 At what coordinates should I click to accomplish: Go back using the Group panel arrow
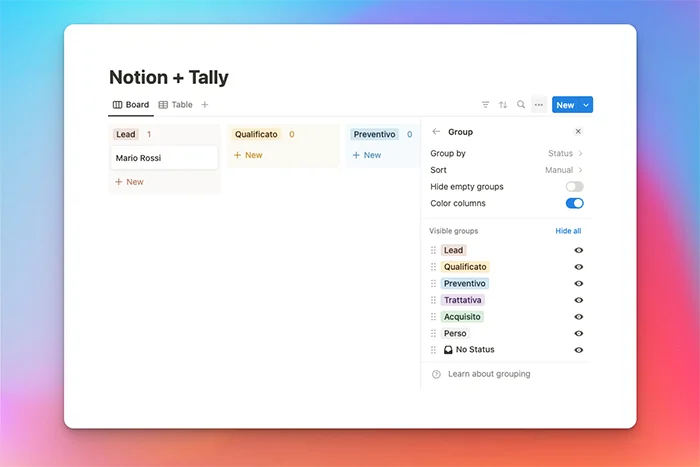(x=436, y=132)
